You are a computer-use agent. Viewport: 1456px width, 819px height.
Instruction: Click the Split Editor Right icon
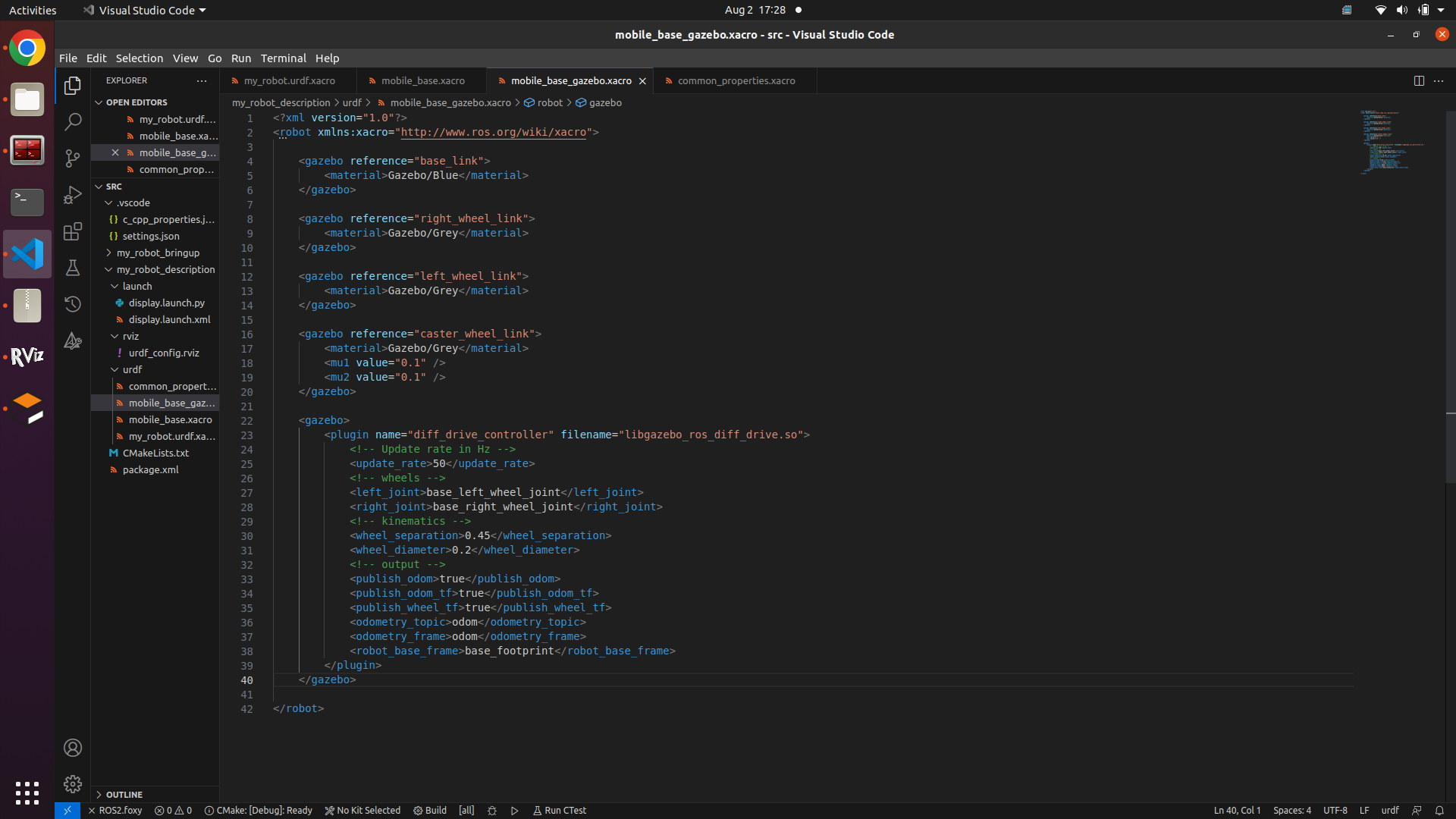coord(1419,80)
